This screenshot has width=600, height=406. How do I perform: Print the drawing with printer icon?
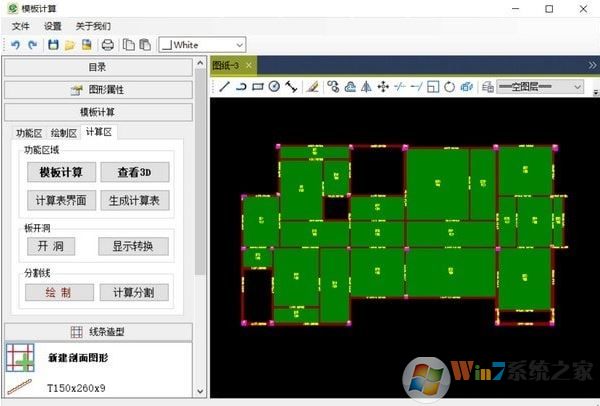pos(108,45)
